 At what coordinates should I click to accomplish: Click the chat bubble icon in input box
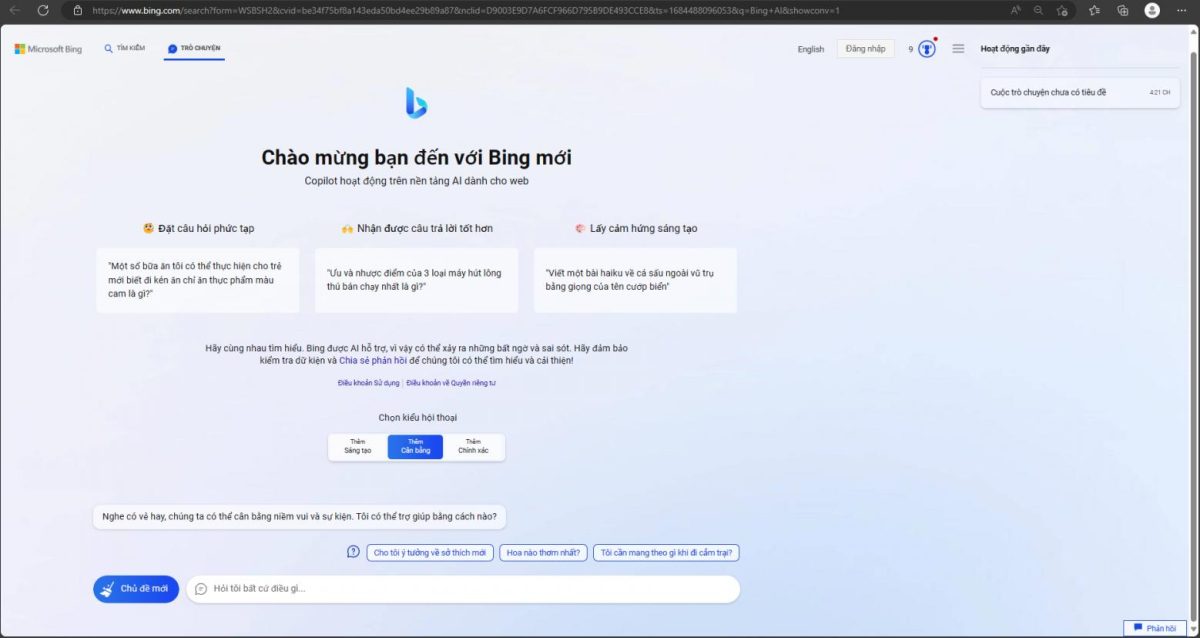pyautogui.click(x=200, y=589)
